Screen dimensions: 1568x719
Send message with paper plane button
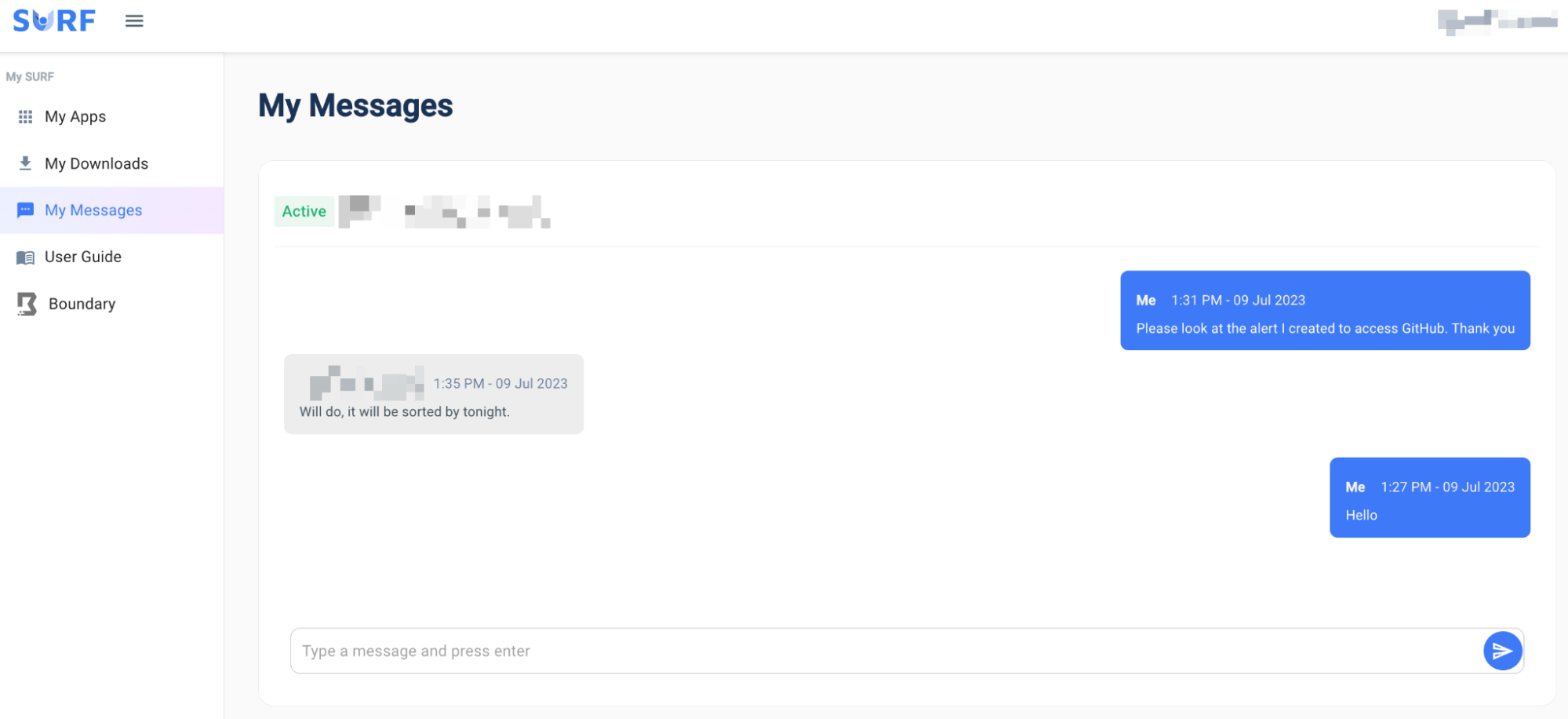(1502, 651)
